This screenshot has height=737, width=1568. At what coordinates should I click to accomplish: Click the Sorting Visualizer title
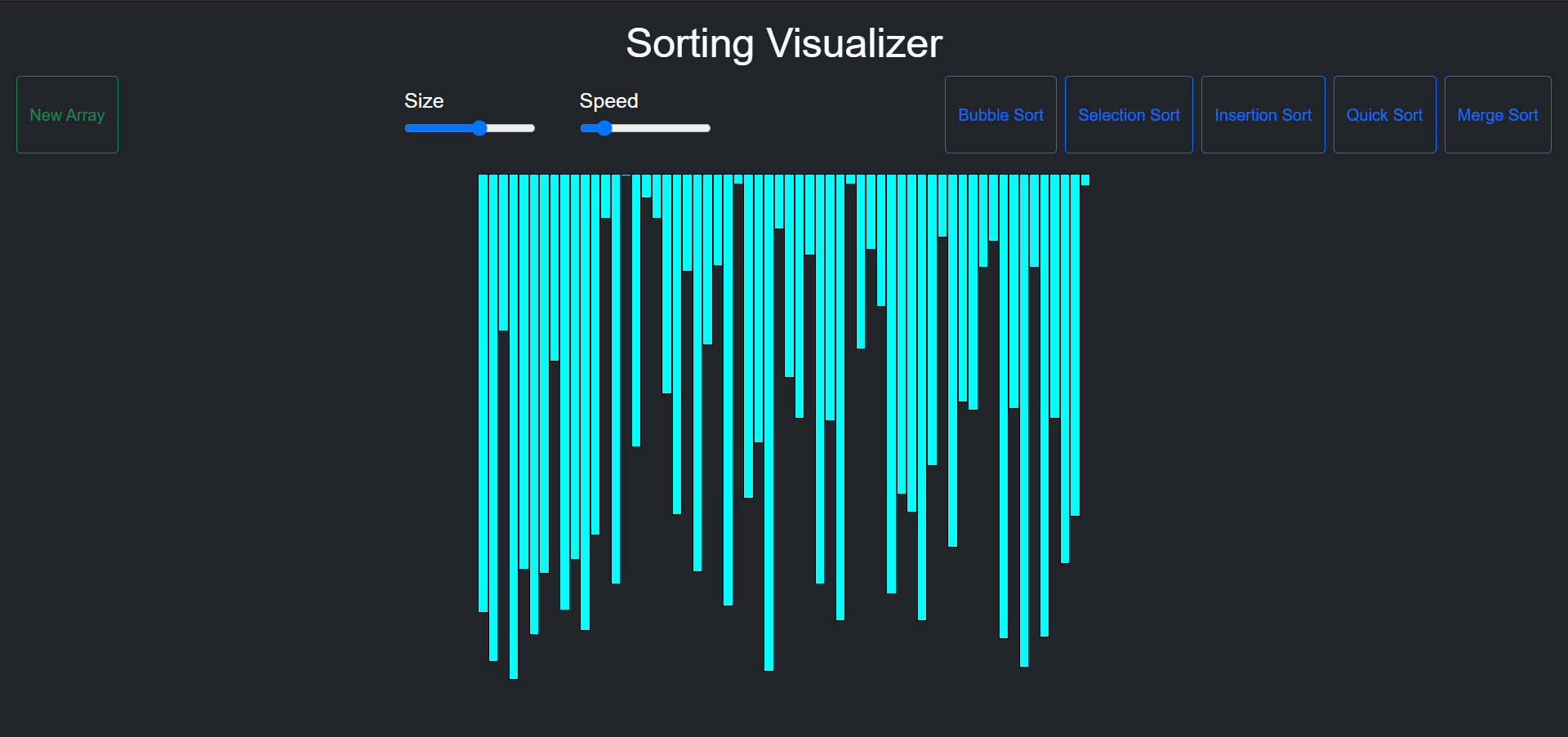point(784,42)
